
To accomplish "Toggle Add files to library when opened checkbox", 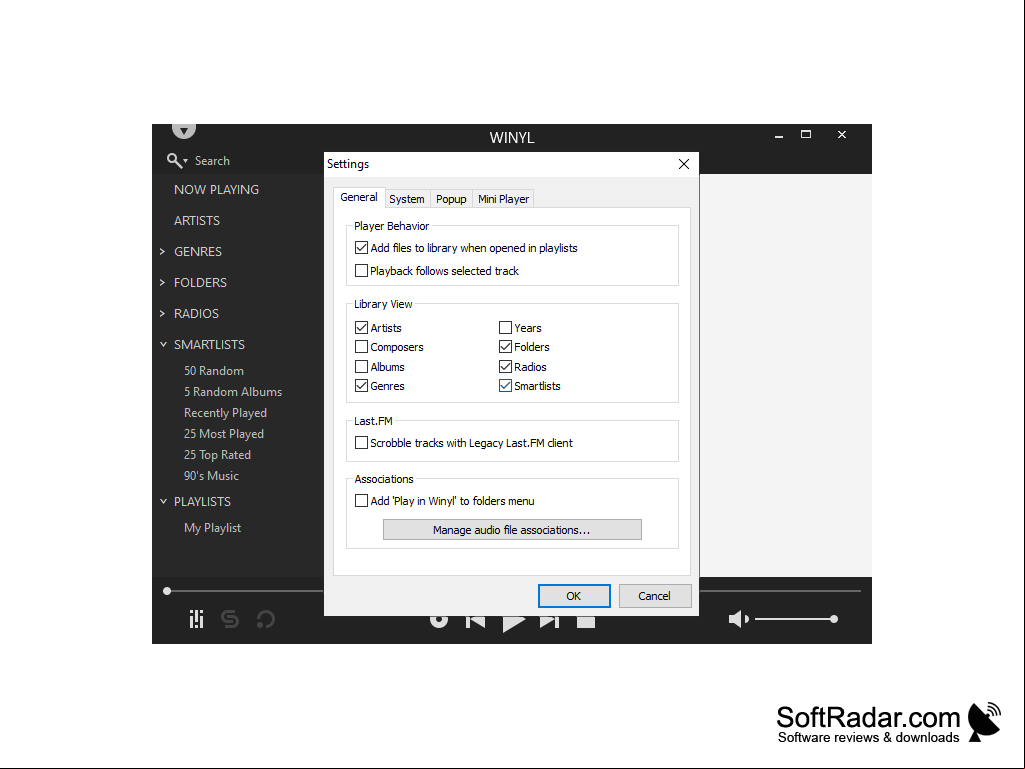I will click(x=361, y=248).
